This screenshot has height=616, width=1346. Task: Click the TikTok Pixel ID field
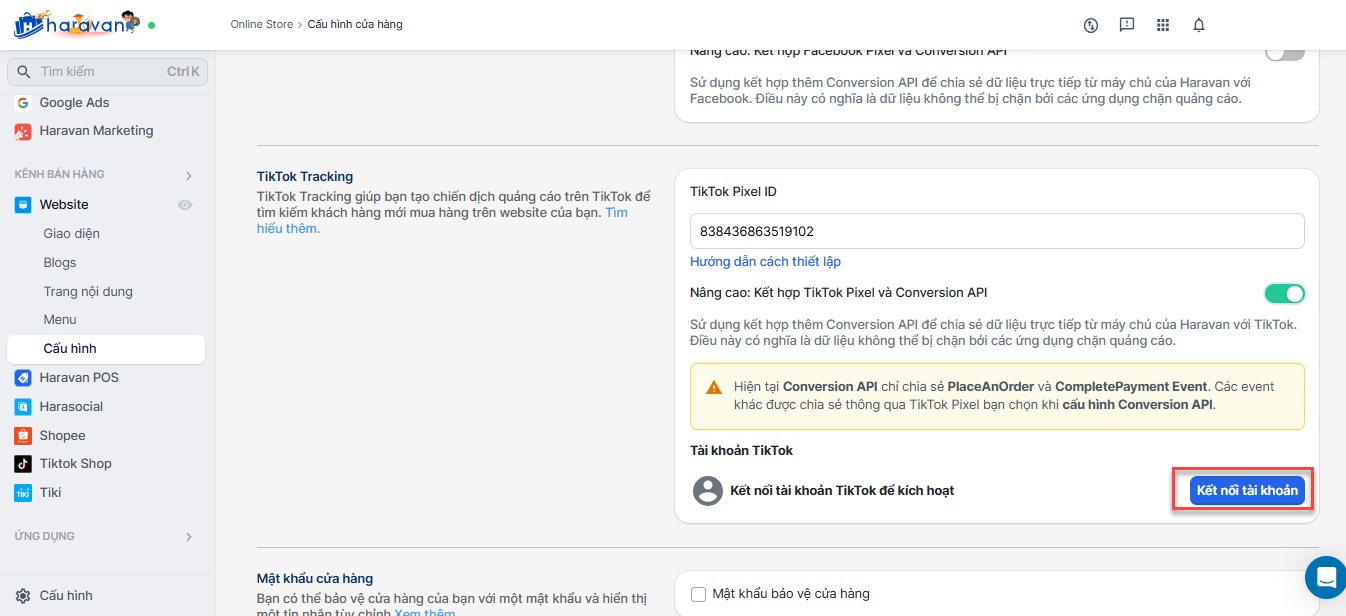click(996, 231)
